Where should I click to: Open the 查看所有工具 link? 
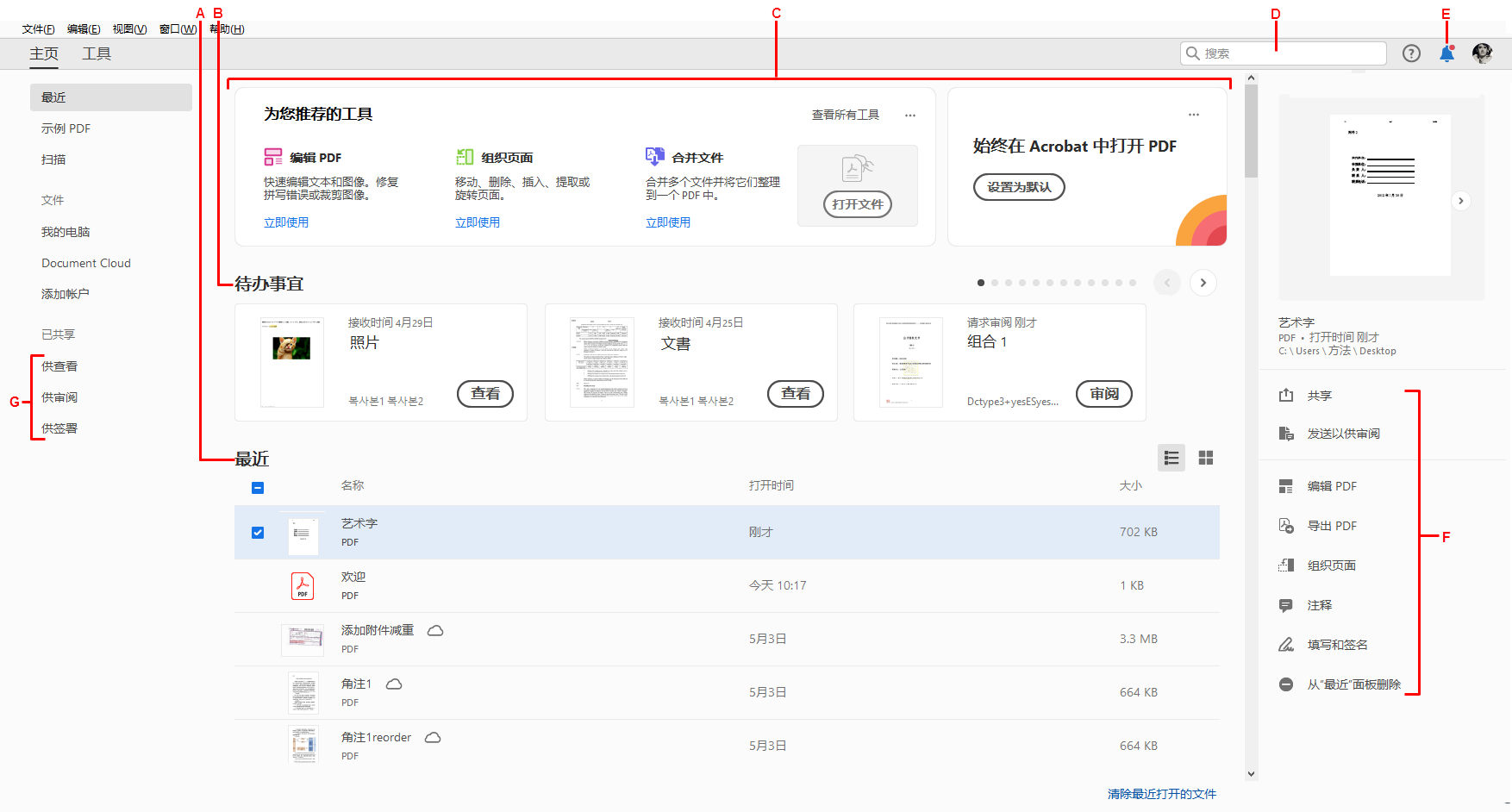click(x=846, y=115)
